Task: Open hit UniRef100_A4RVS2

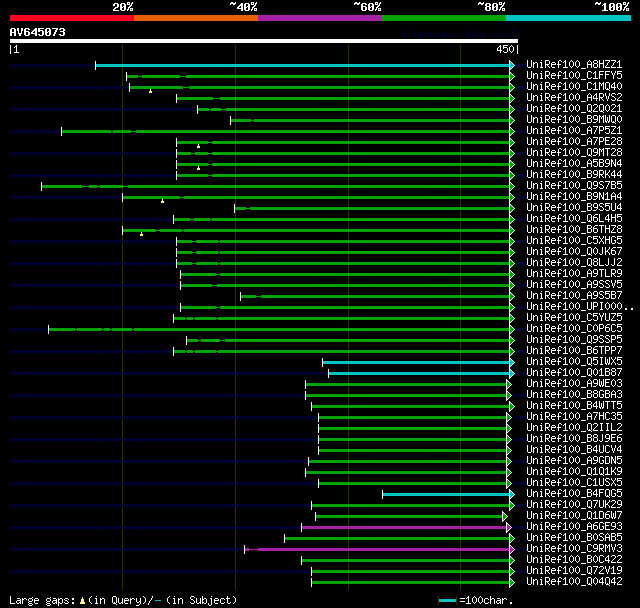Action: tap(574, 98)
